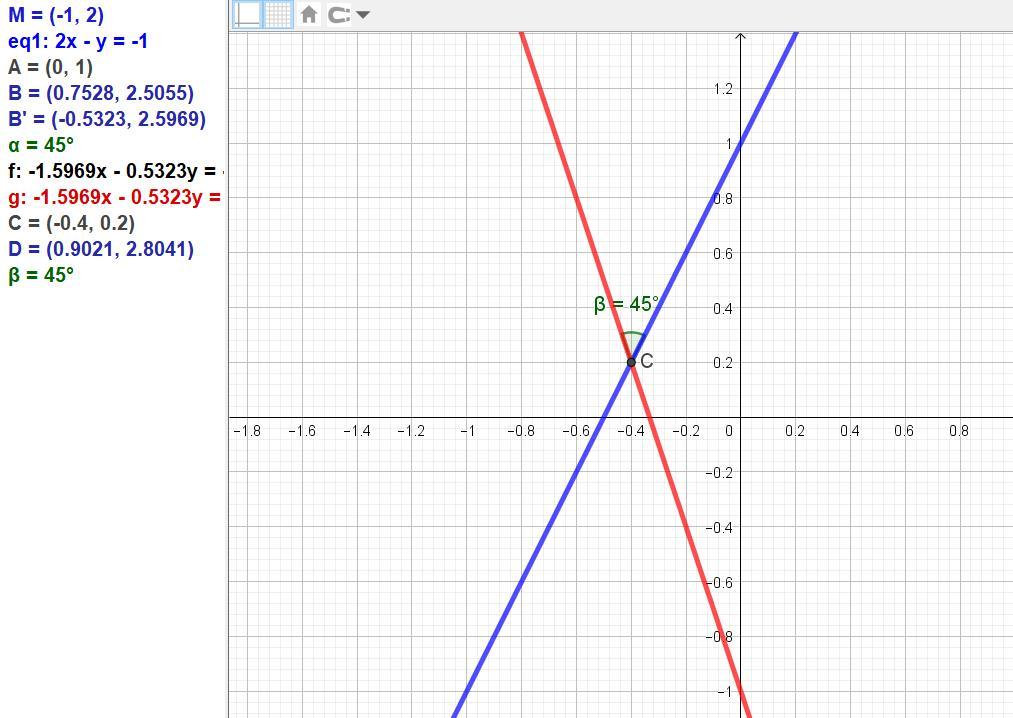Open the point capturing dropdown arrow
1013x718 pixels.
(x=363, y=14)
